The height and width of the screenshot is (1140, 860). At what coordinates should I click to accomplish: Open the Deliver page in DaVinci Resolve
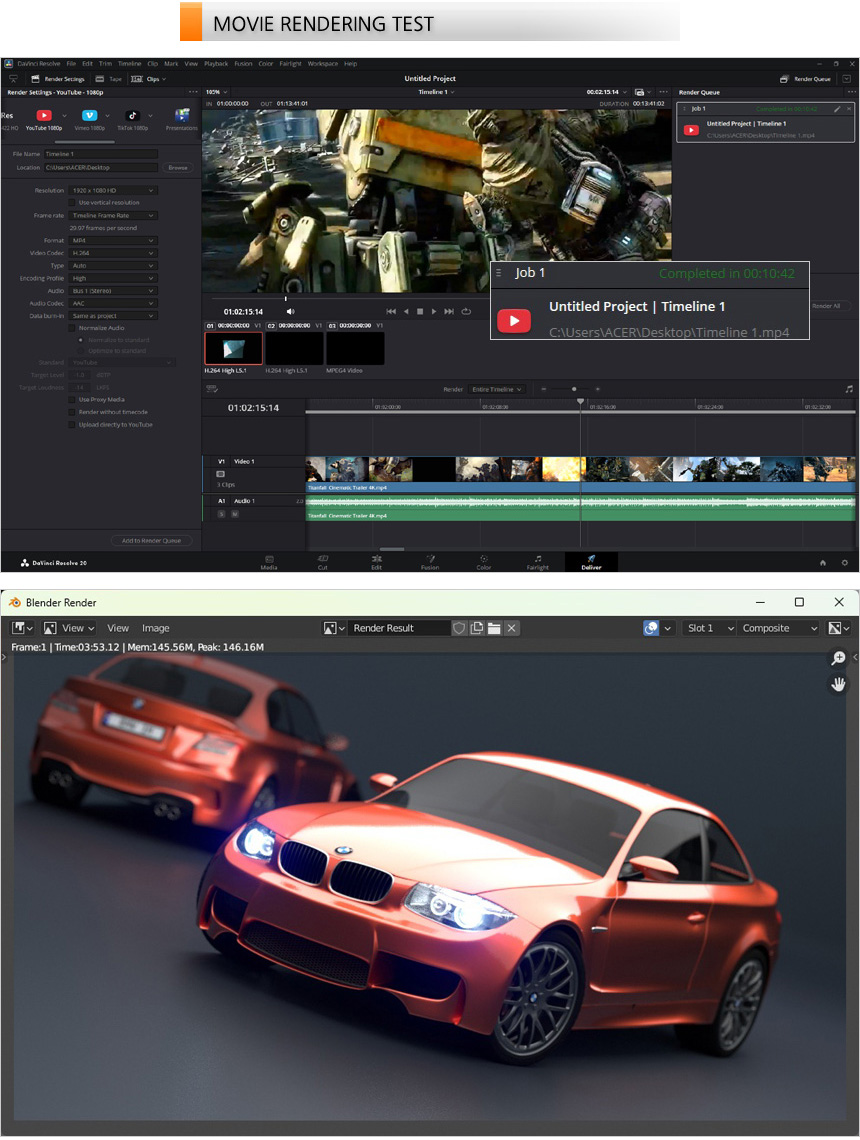(591, 561)
